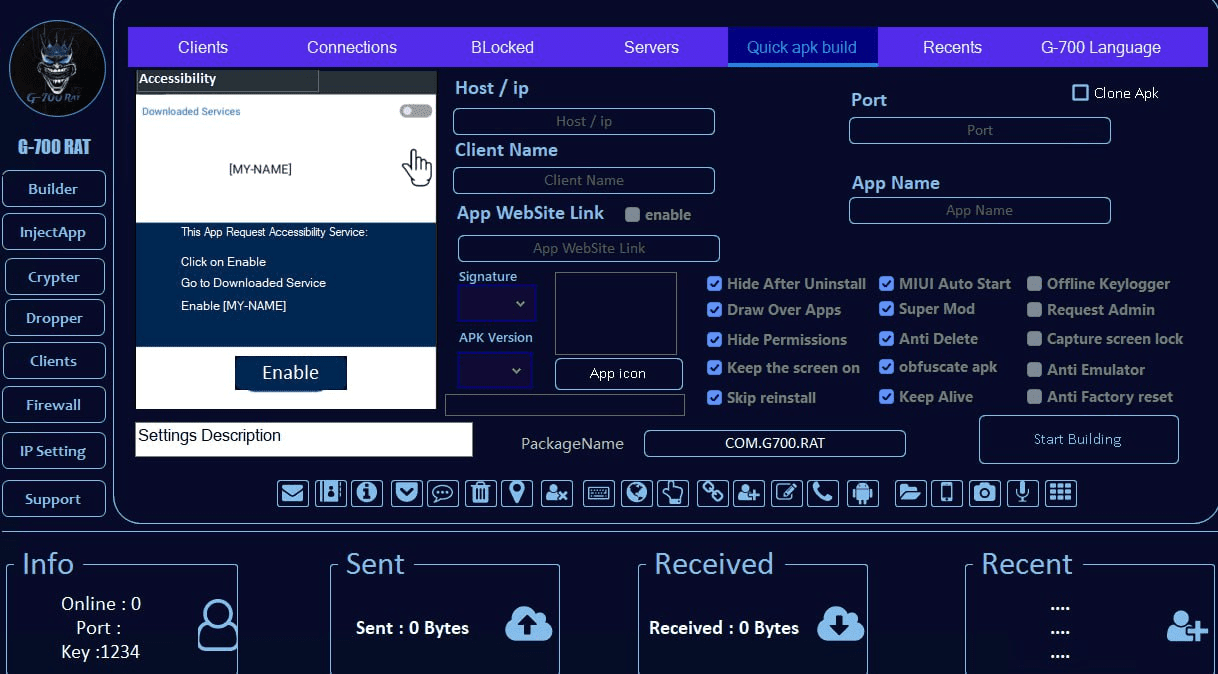Screen dimensions: 1218x674
Task: Expand the APK Version dropdown
Action: click(495, 371)
